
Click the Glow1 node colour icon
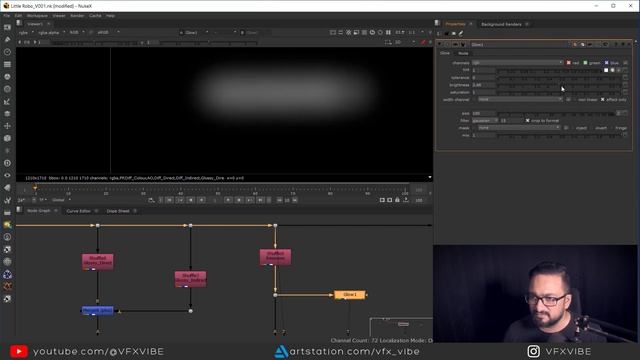coord(575,44)
